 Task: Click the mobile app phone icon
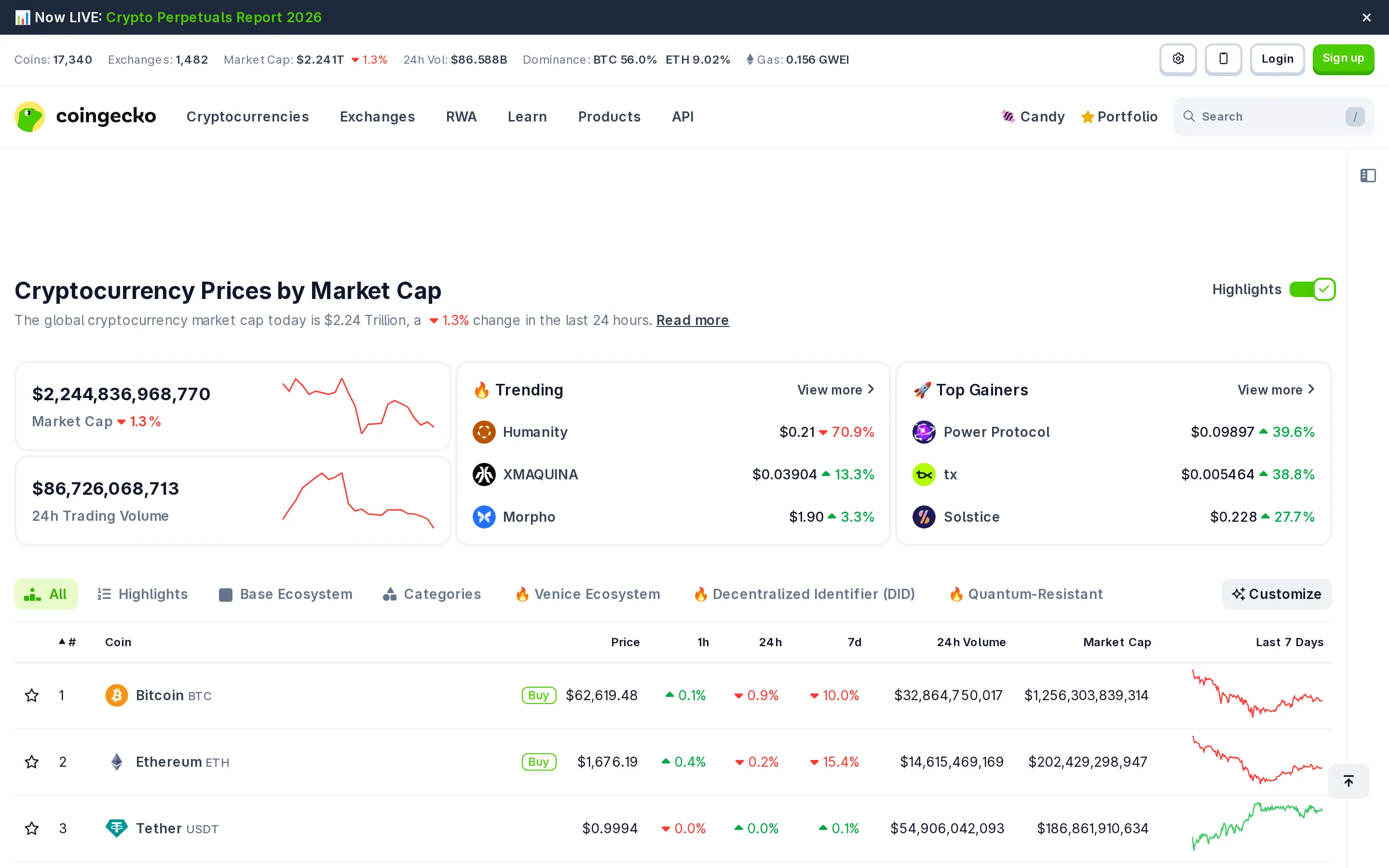click(1223, 59)
